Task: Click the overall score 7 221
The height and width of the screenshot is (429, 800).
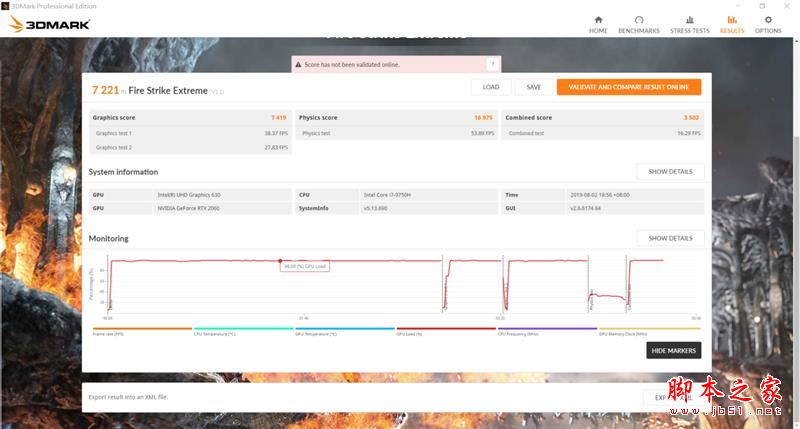Action: point(105,90)
